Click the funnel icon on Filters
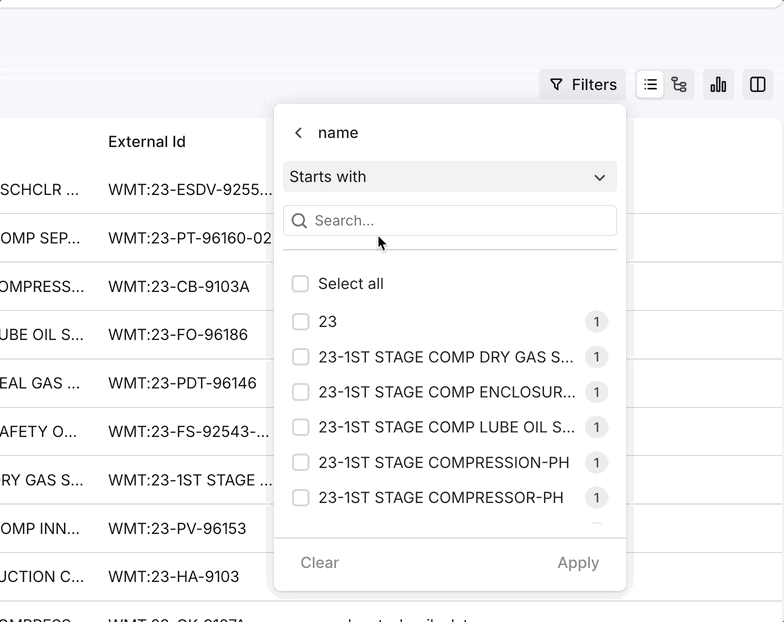784x622 pixels. pyautogui.click(x=557, y=85)
